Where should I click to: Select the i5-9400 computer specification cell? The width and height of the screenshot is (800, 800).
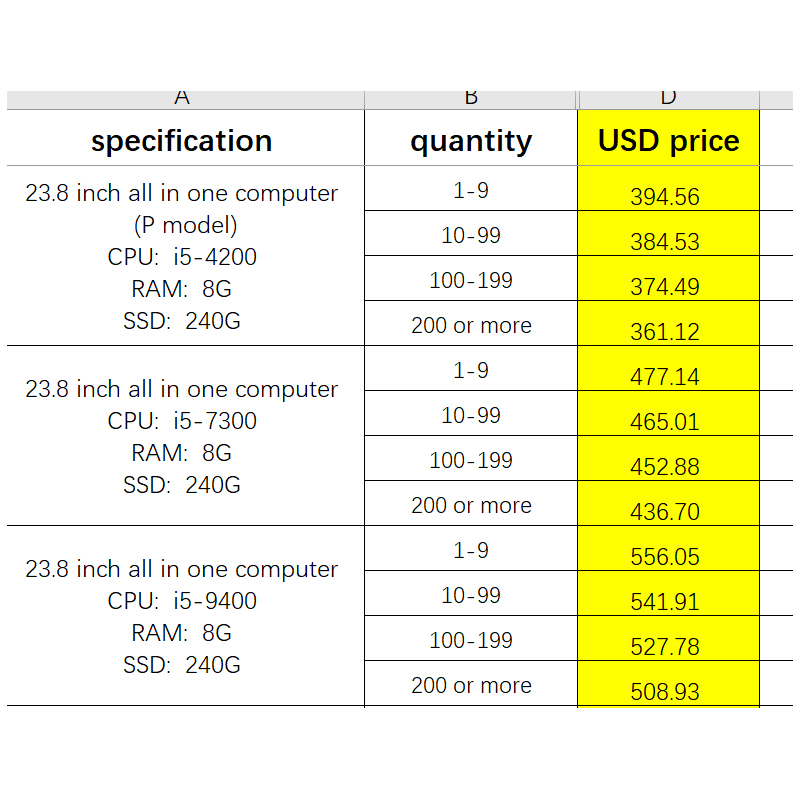tap(182, 616)
